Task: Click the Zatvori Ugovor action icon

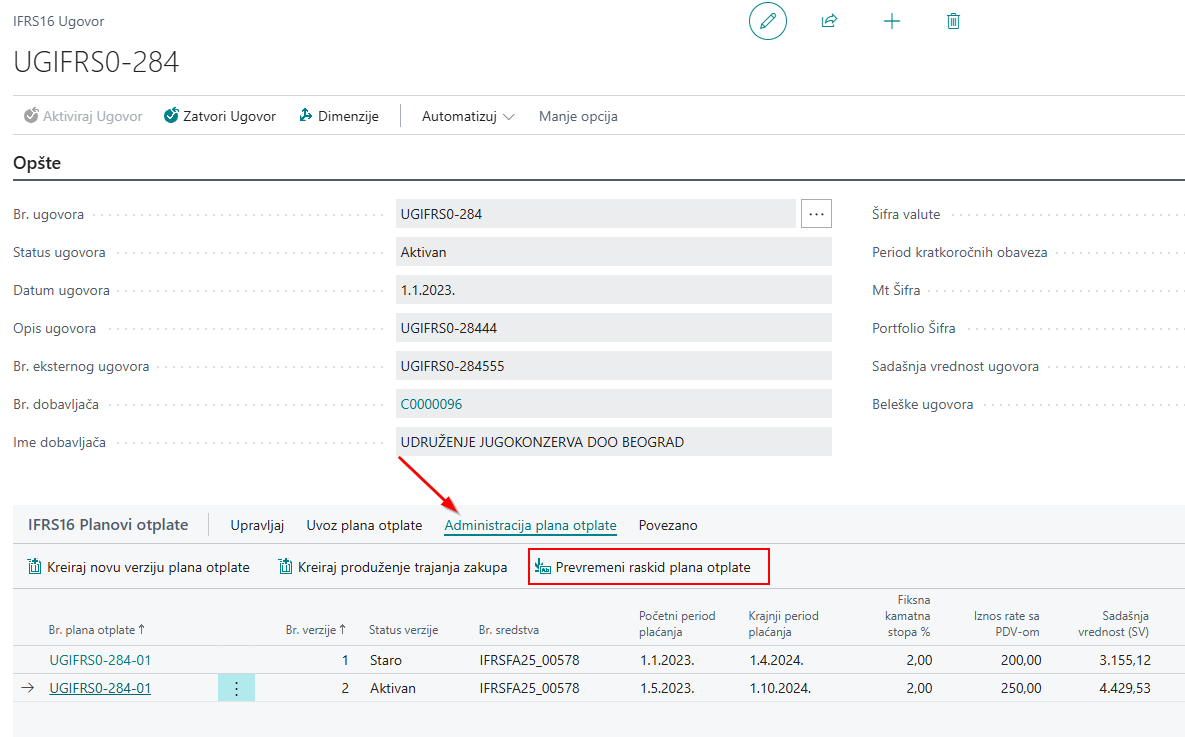Action: [x=172, y=116]
